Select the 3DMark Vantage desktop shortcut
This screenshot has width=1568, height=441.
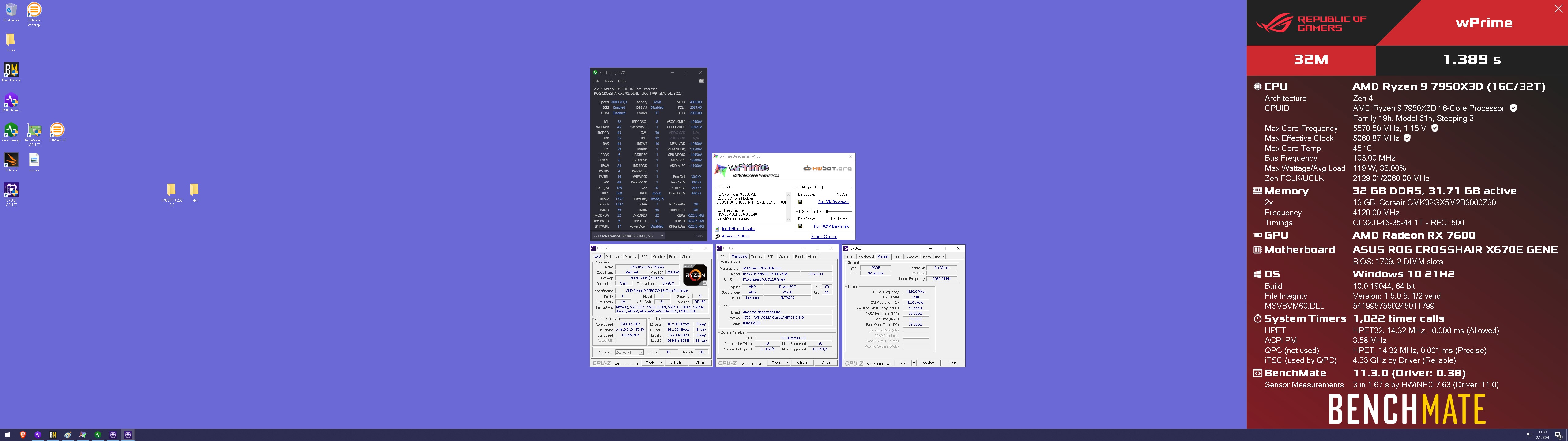pos(34,15)
